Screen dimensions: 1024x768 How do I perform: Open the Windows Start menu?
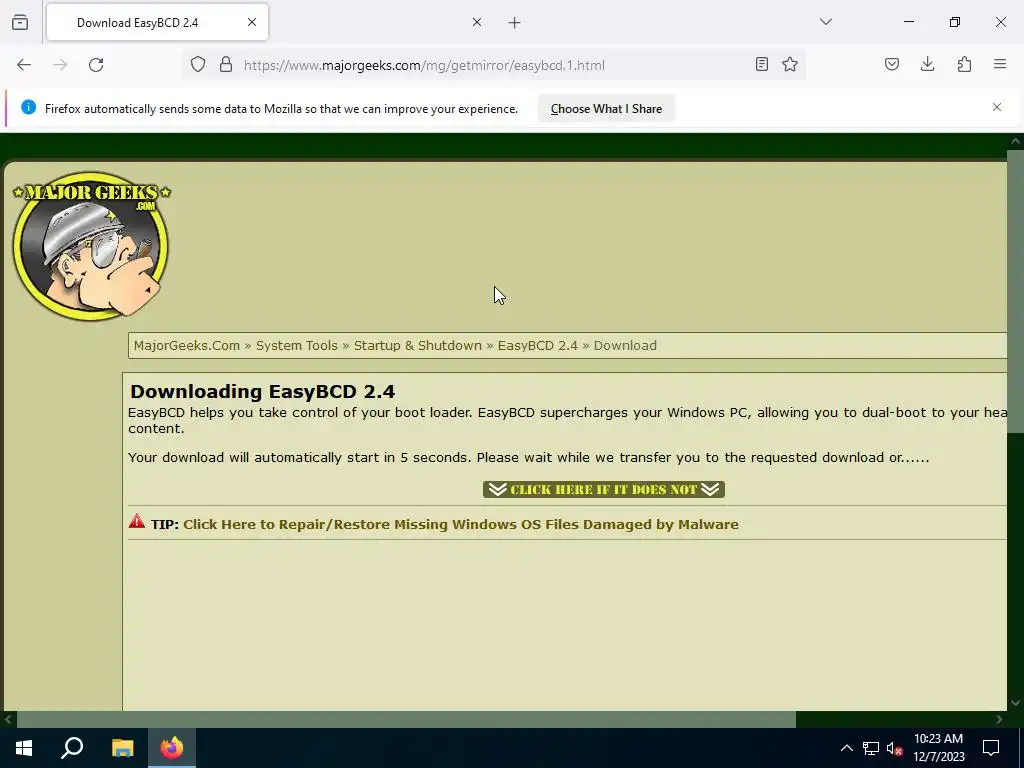(24, 748)
